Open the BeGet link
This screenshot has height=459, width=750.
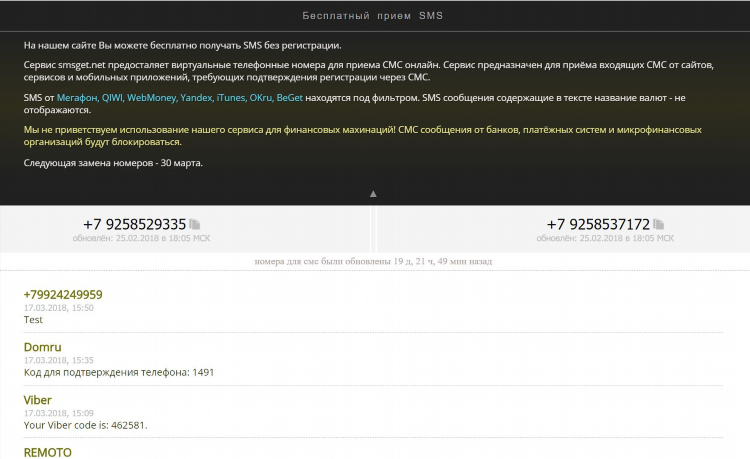[290, 98]
